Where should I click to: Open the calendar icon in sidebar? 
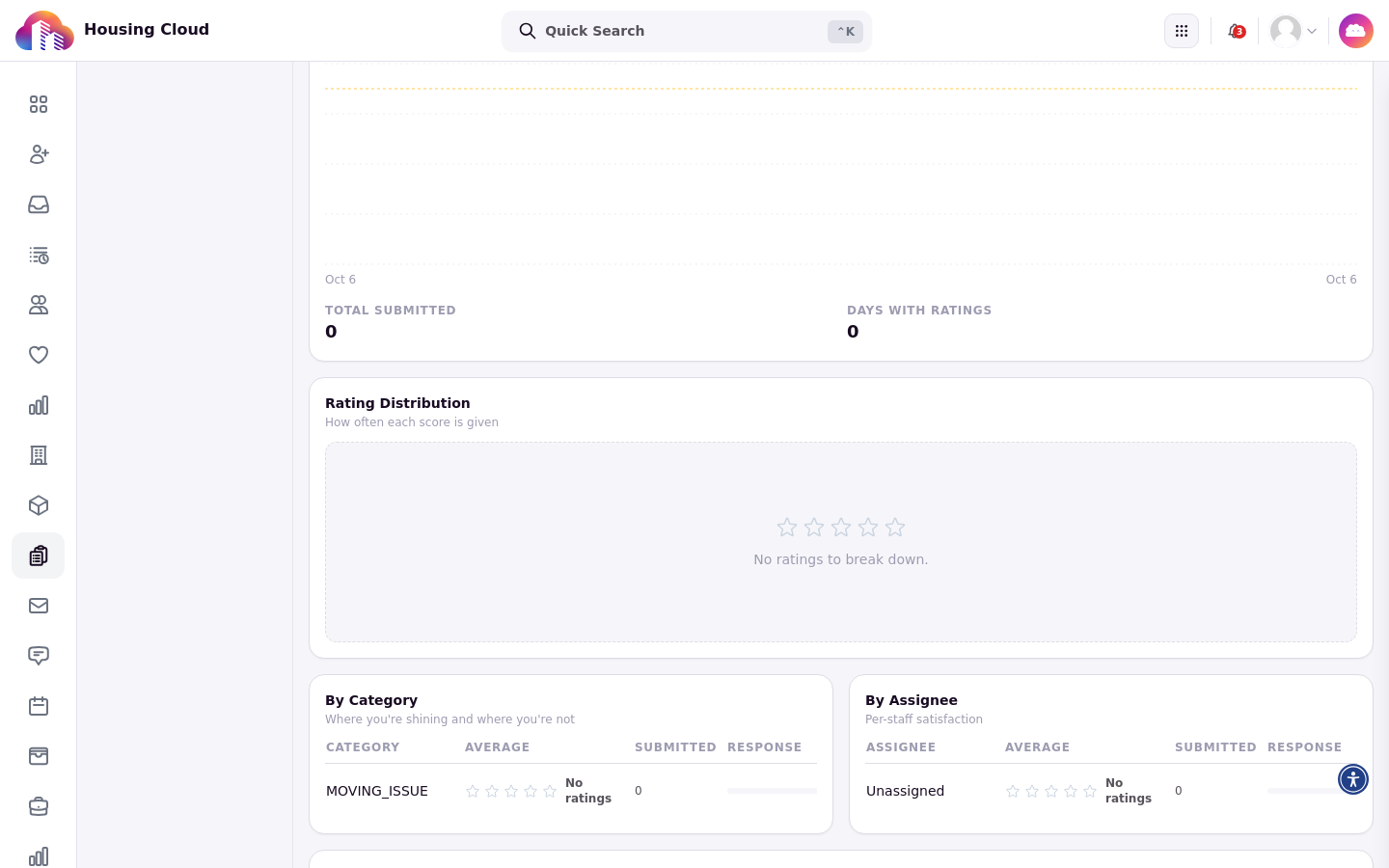tap(39, 706)
